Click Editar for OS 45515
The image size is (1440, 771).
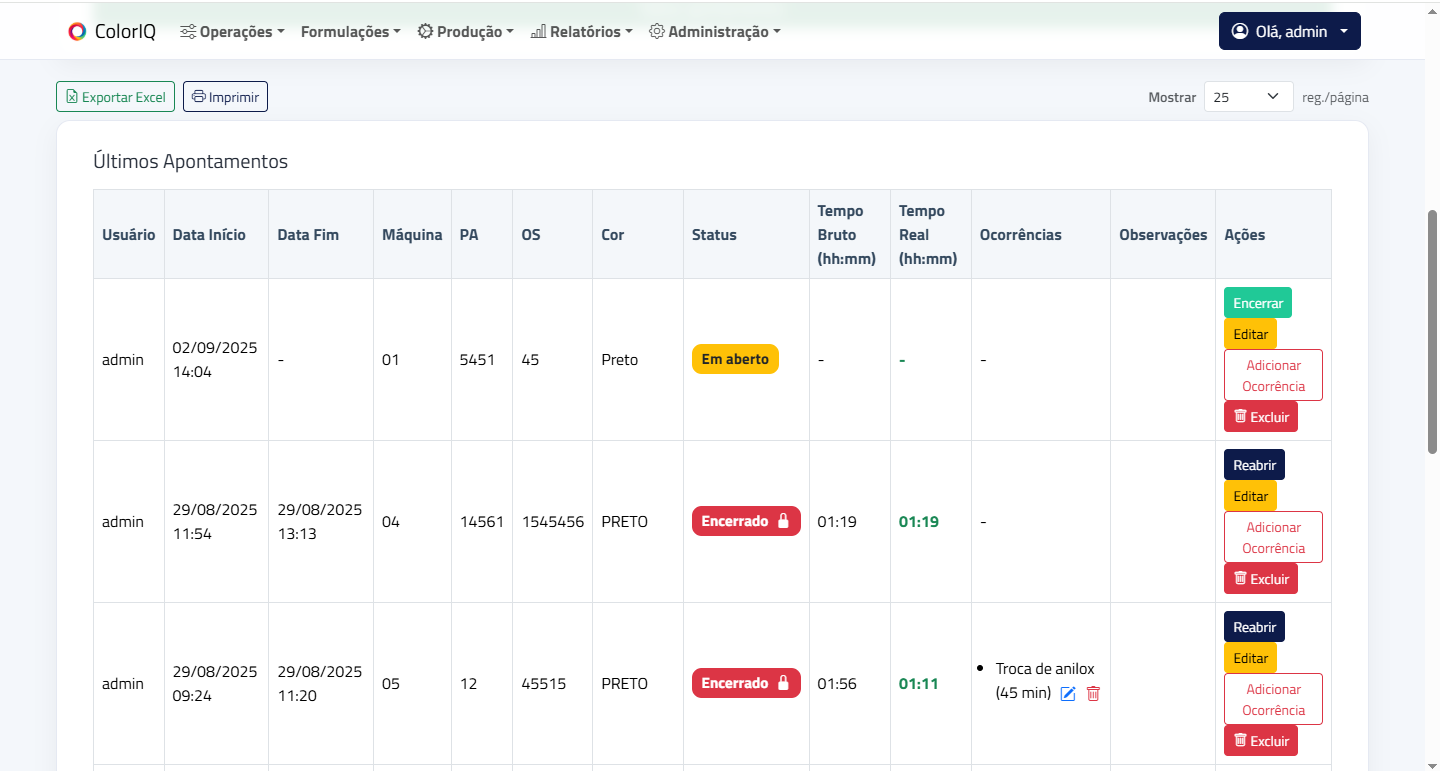[1250, 658]
